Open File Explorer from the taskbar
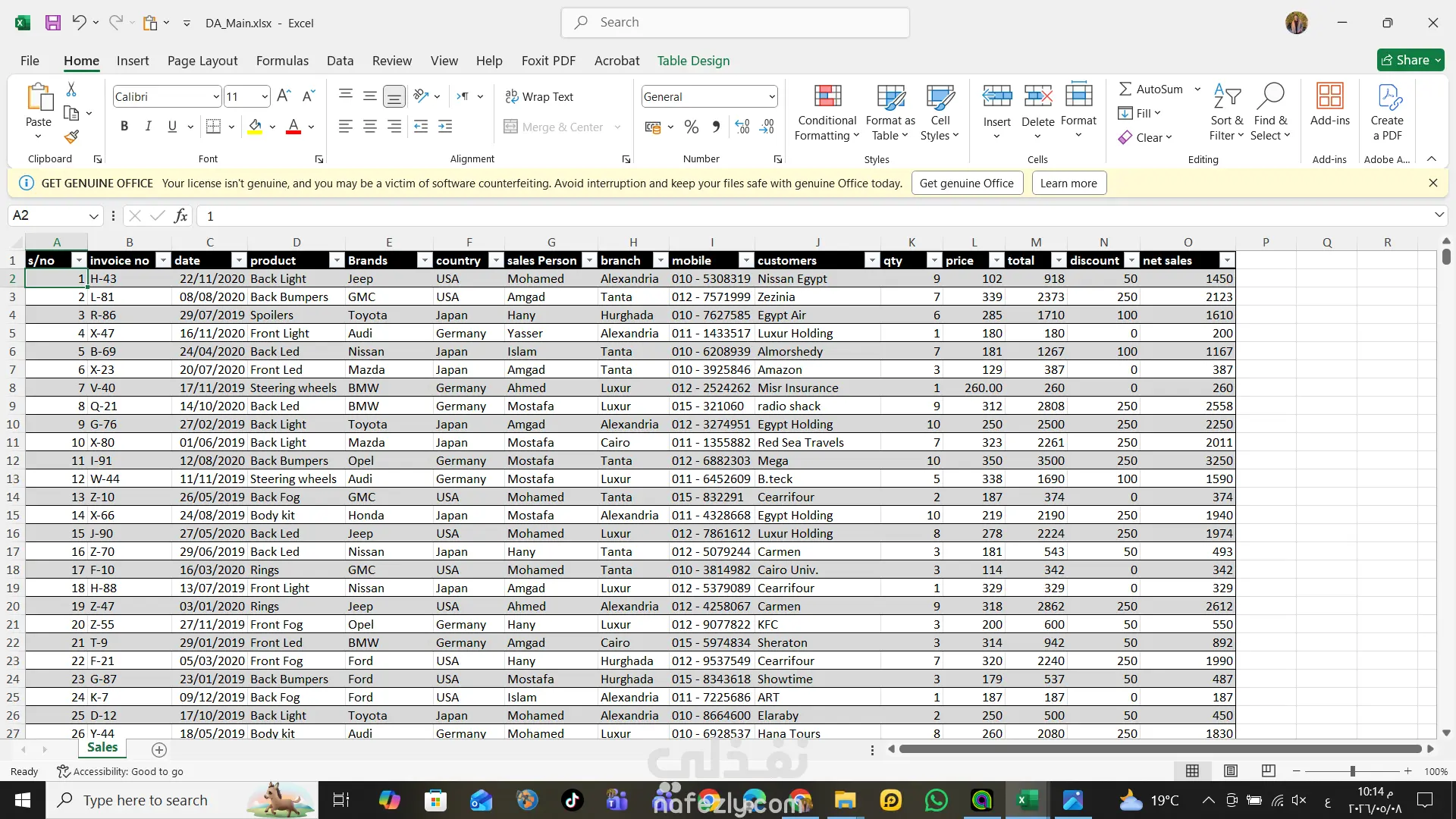 tap(846, 800)
